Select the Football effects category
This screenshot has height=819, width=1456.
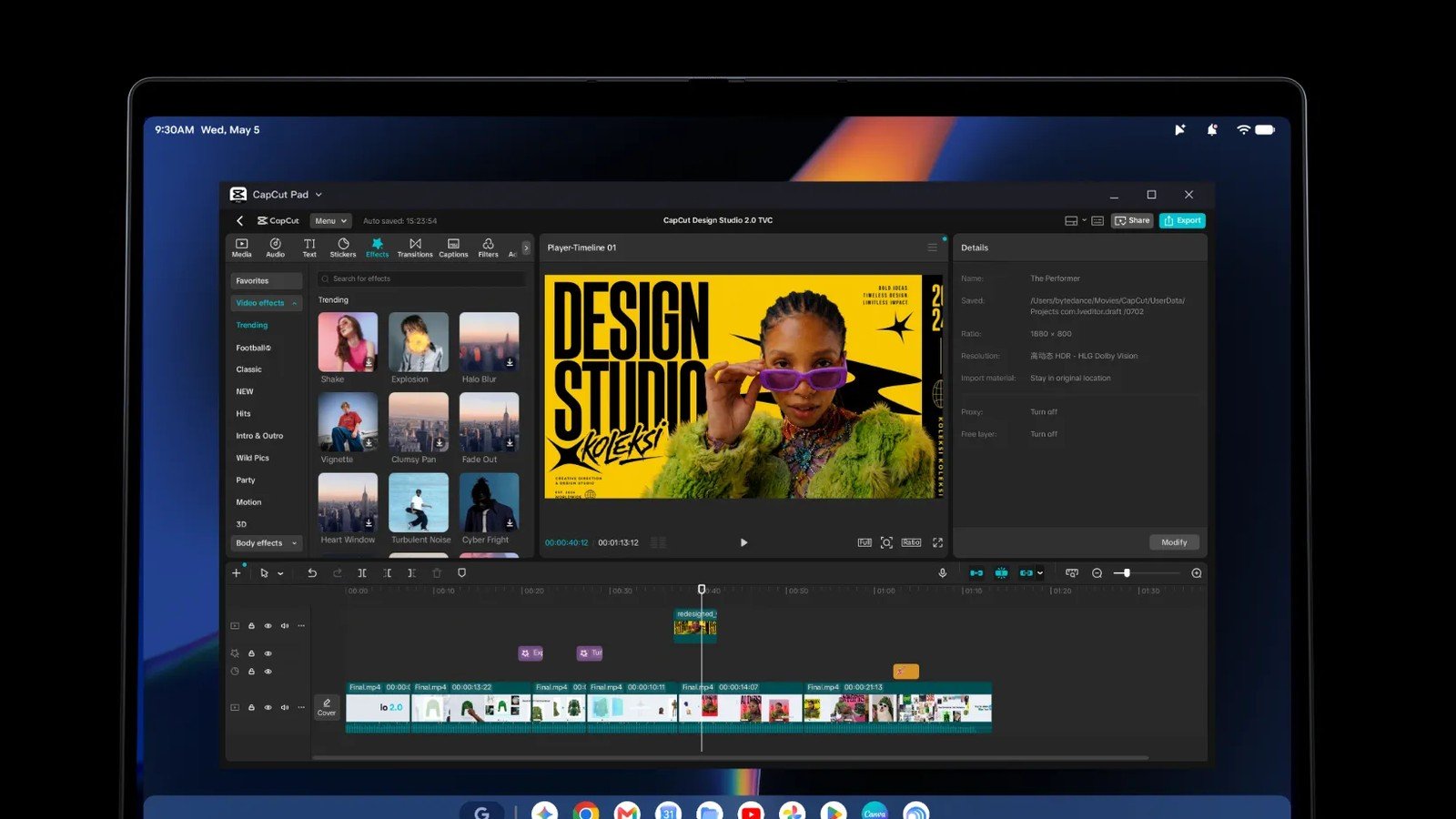pyautogui.click(x=253, y=348)
